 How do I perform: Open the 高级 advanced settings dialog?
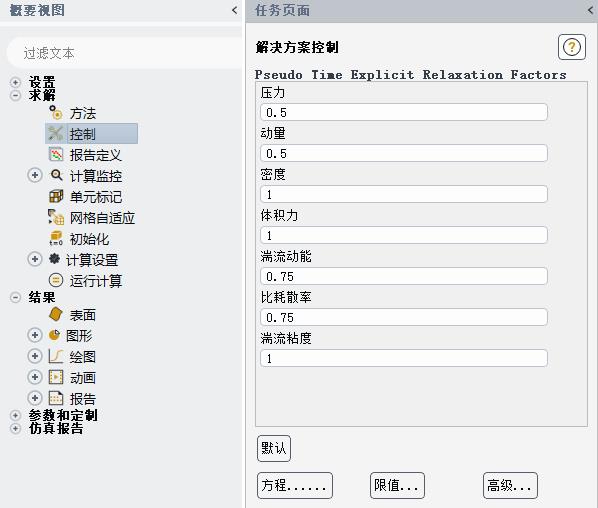[510, 485]
